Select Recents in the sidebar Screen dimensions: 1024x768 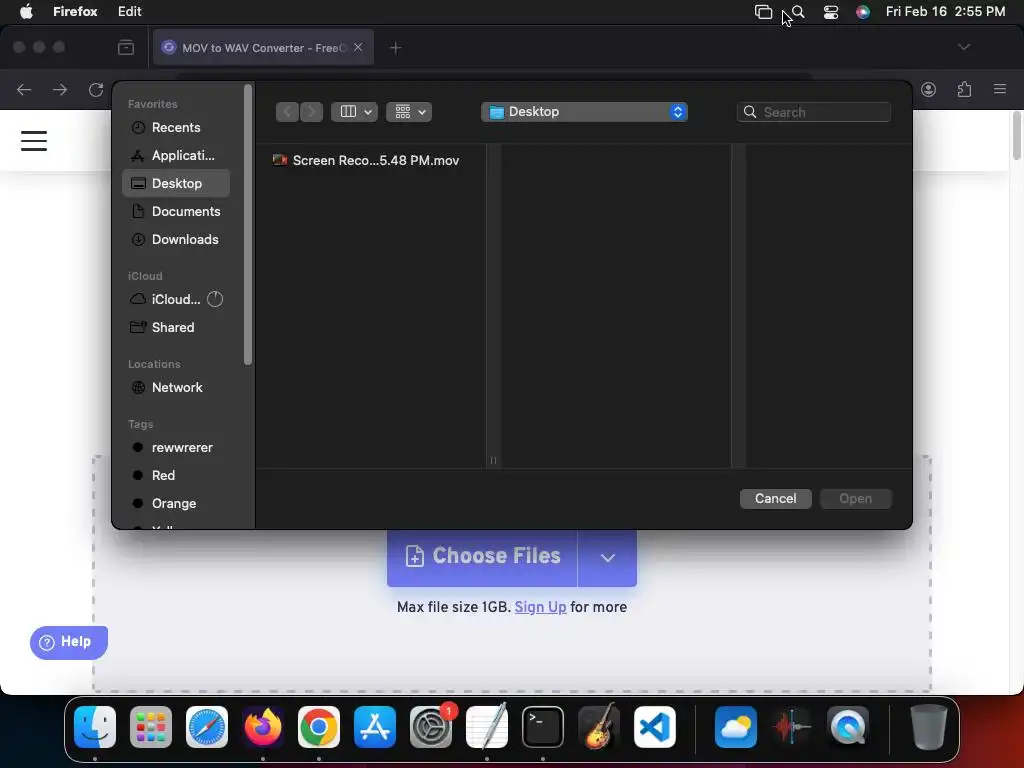pyautogui.click(x=176, y=127)
